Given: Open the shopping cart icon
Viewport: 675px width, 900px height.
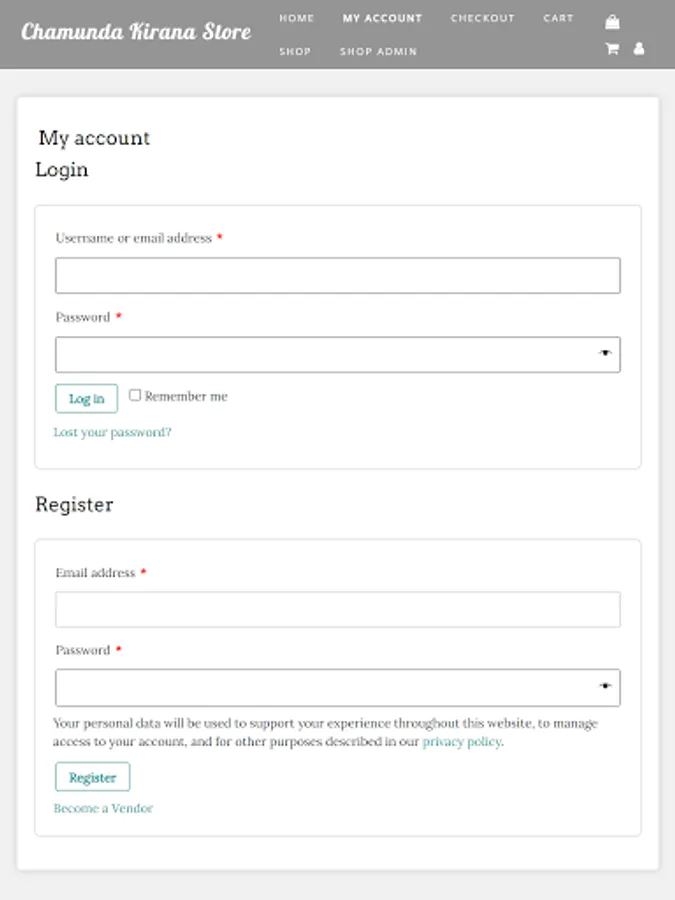Looking at the screenshot, I should [612, 49].
